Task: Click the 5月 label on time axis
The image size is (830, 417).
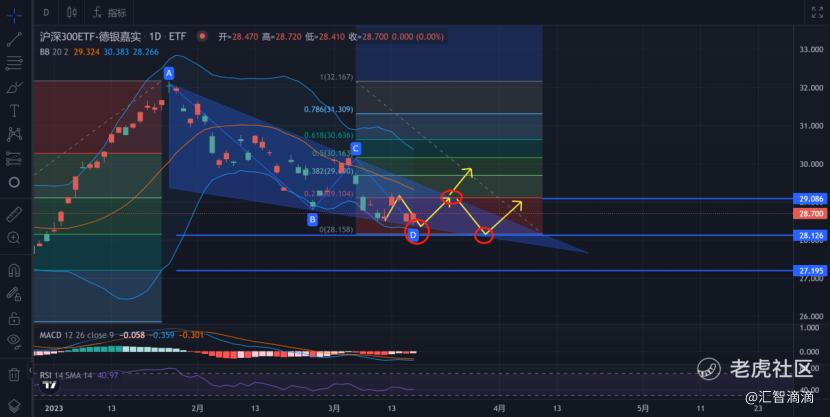Action: (643, 408)
